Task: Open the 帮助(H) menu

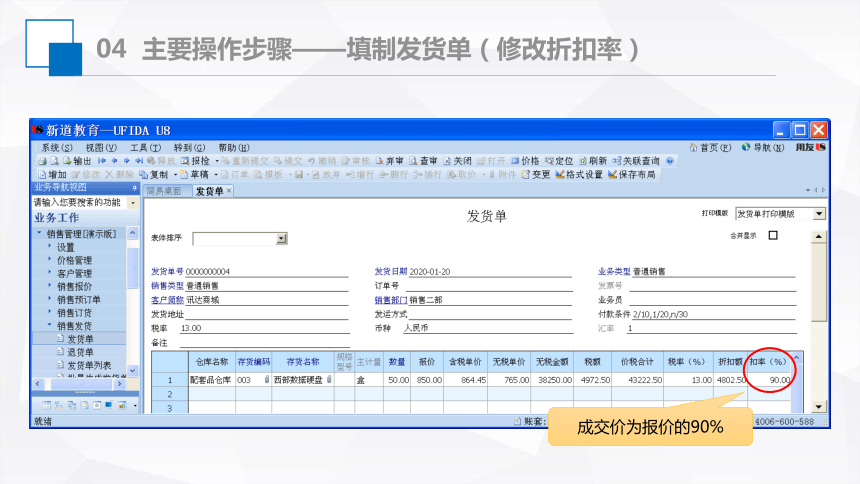Action: point(234,147)
